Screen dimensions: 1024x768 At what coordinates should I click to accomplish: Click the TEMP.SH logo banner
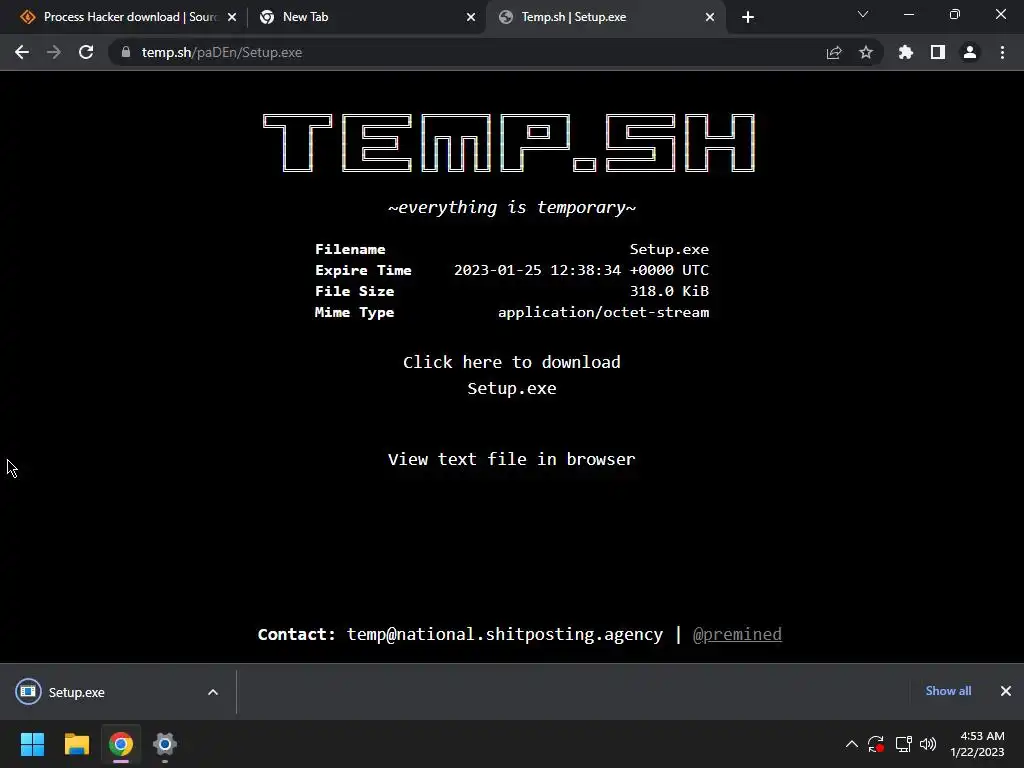tap(509, 143)
